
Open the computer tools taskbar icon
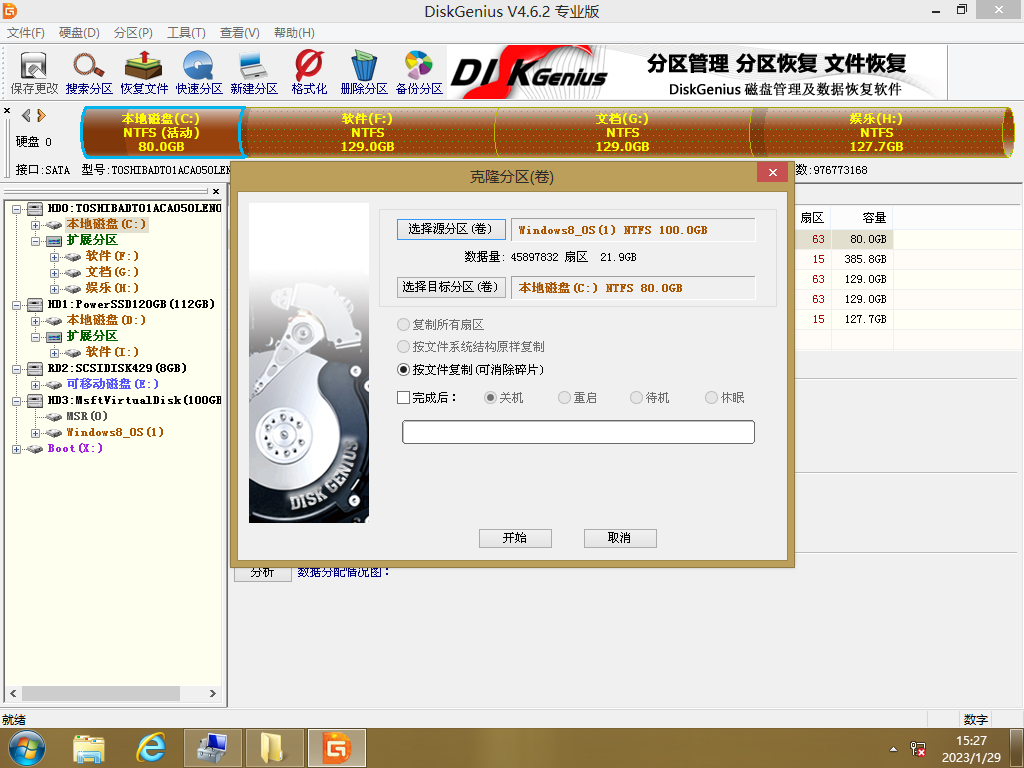click(x=213, y=748)
